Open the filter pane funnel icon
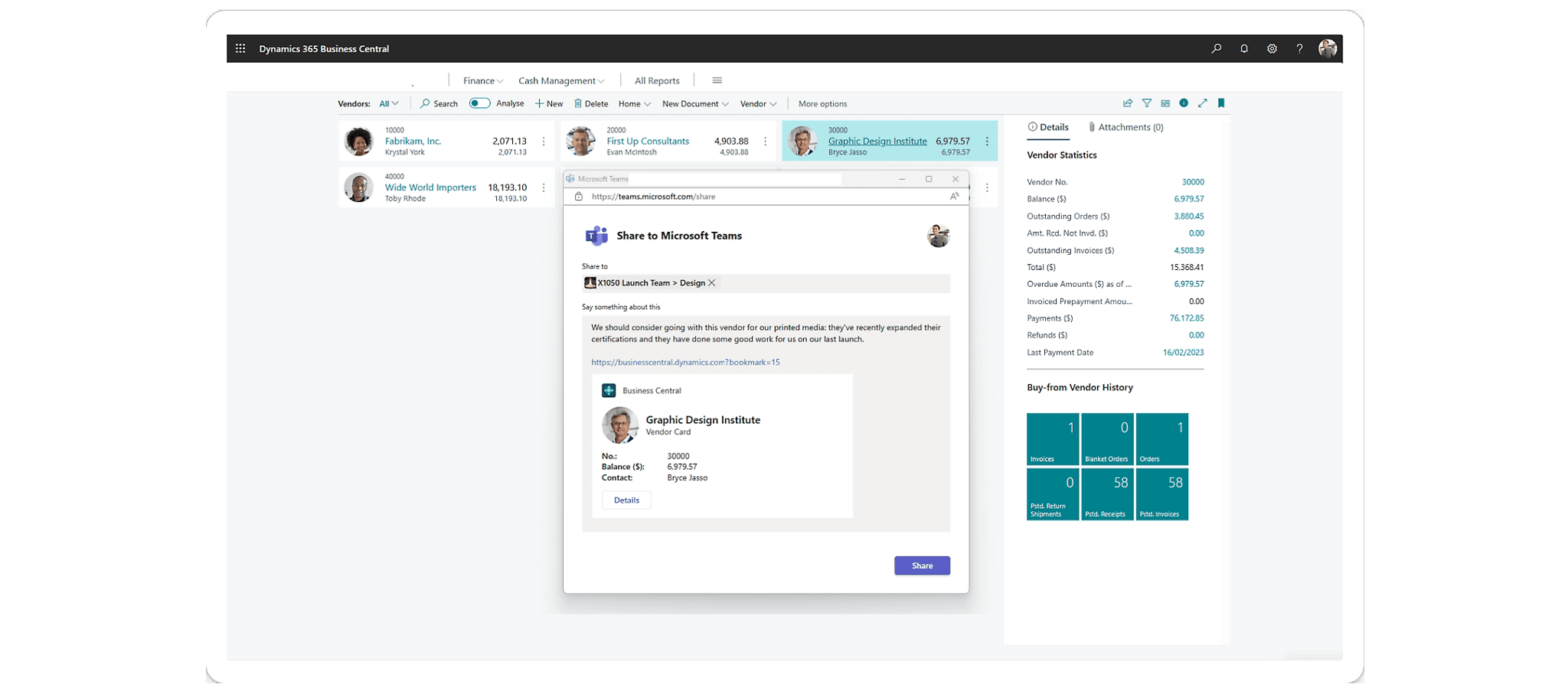Image resolution: width=1568 pixels, height=694 pixels. [x=1147, y=103]
